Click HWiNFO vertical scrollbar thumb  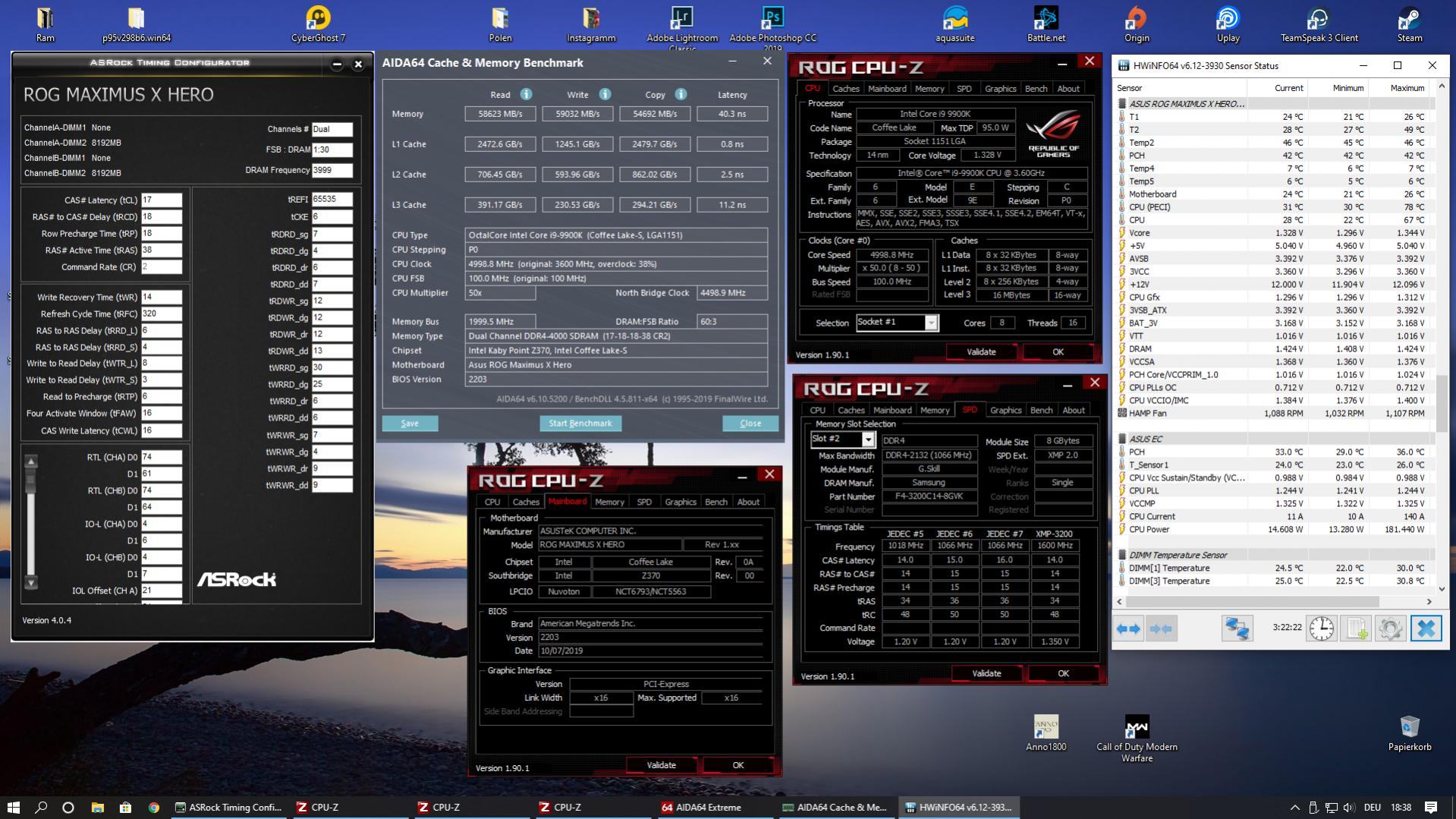(1442, 402)
